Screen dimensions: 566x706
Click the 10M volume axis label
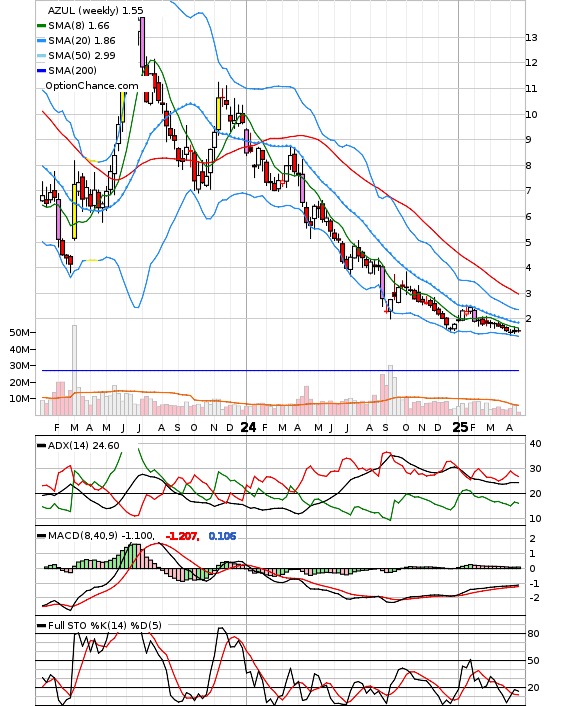(19, 399)
